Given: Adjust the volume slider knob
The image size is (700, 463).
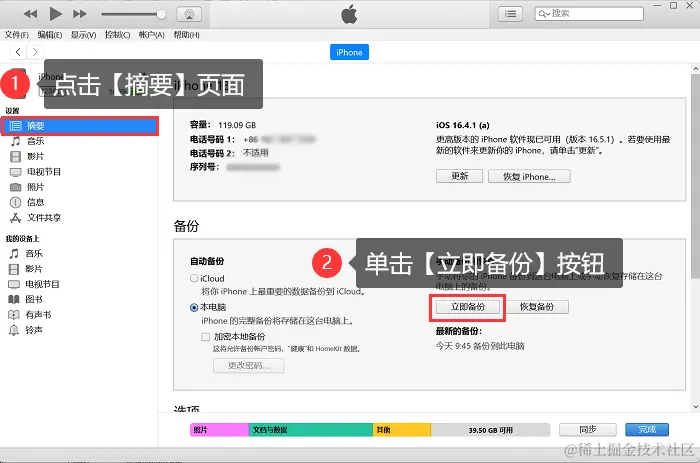Looking at the screenshot, I should click(161, 14).
